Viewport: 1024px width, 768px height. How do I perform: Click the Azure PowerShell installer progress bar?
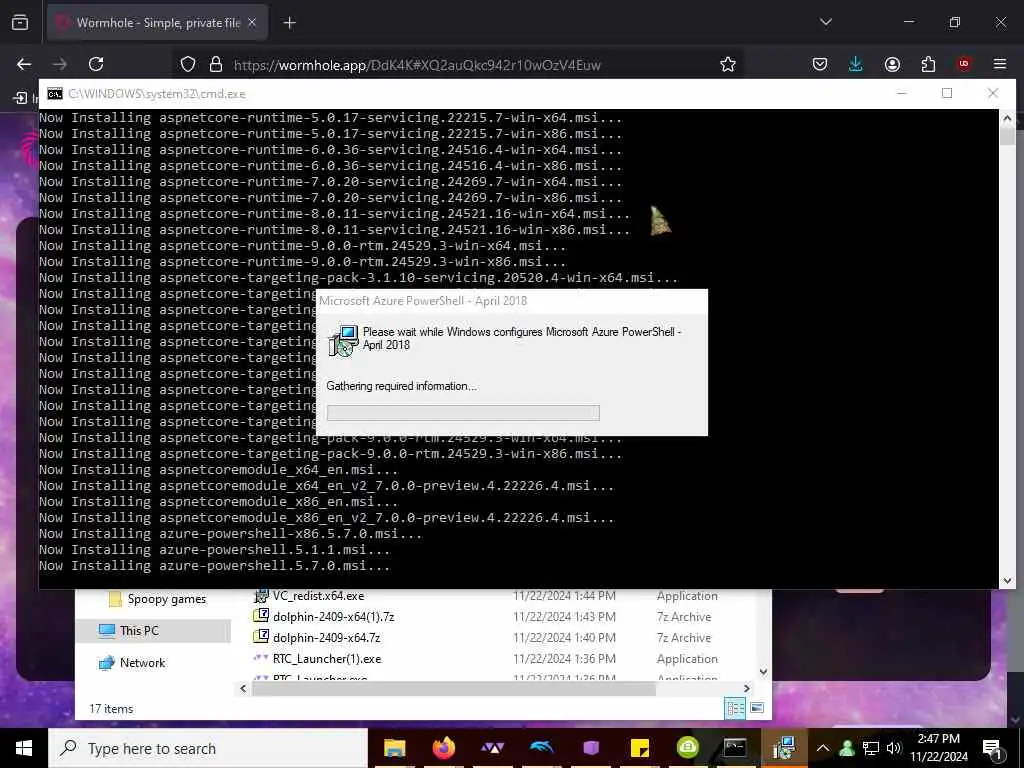(463, 413)
